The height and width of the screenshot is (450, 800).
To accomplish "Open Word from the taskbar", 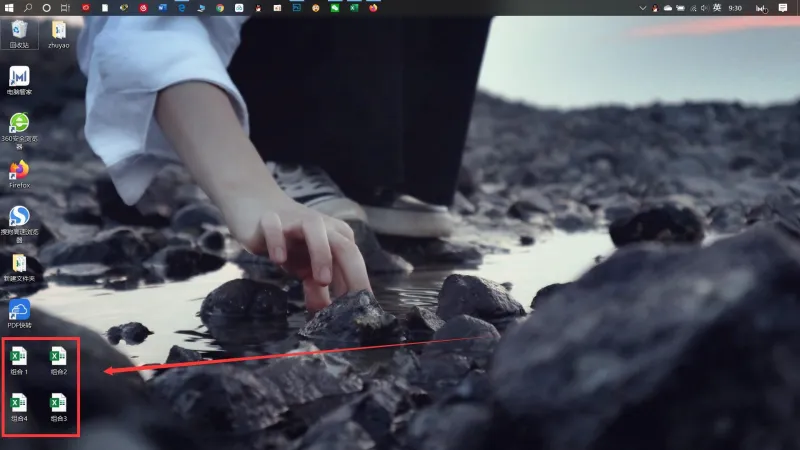I will [162, 8].
